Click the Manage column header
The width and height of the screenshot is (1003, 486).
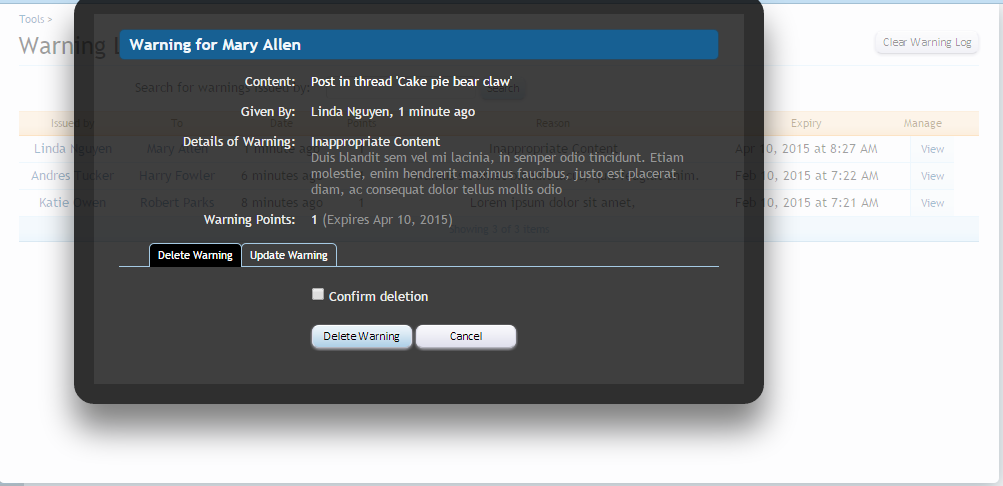[x=922, y=123]
